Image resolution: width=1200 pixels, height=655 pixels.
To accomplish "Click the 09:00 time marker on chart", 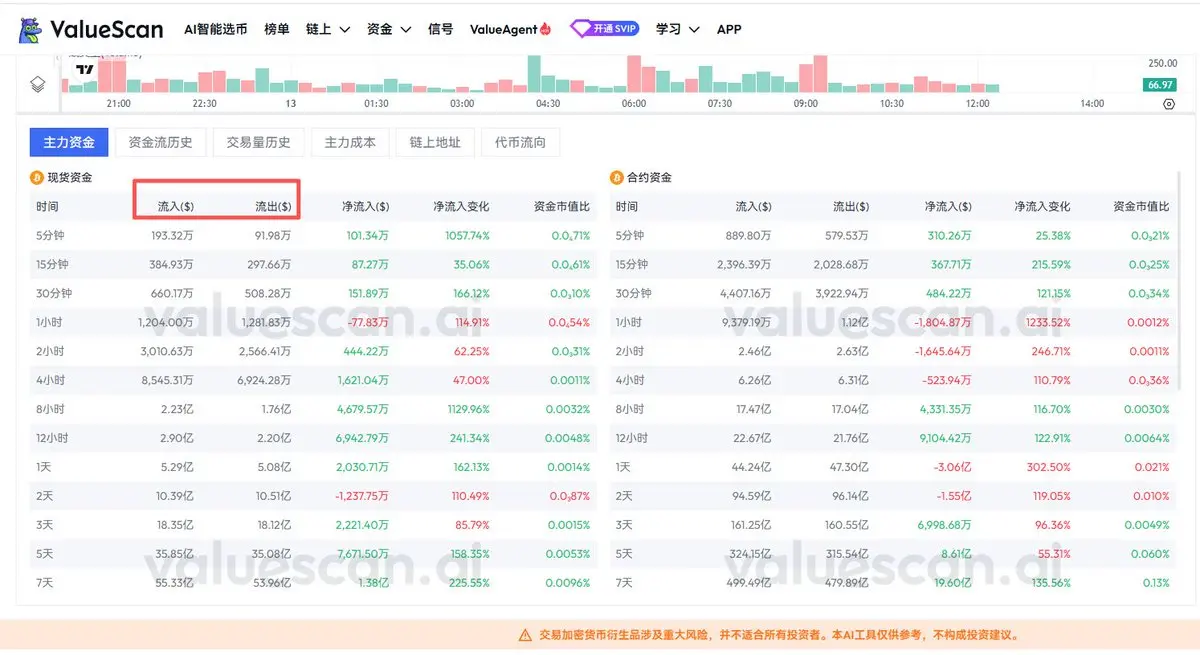I will (x=805, y=104).
